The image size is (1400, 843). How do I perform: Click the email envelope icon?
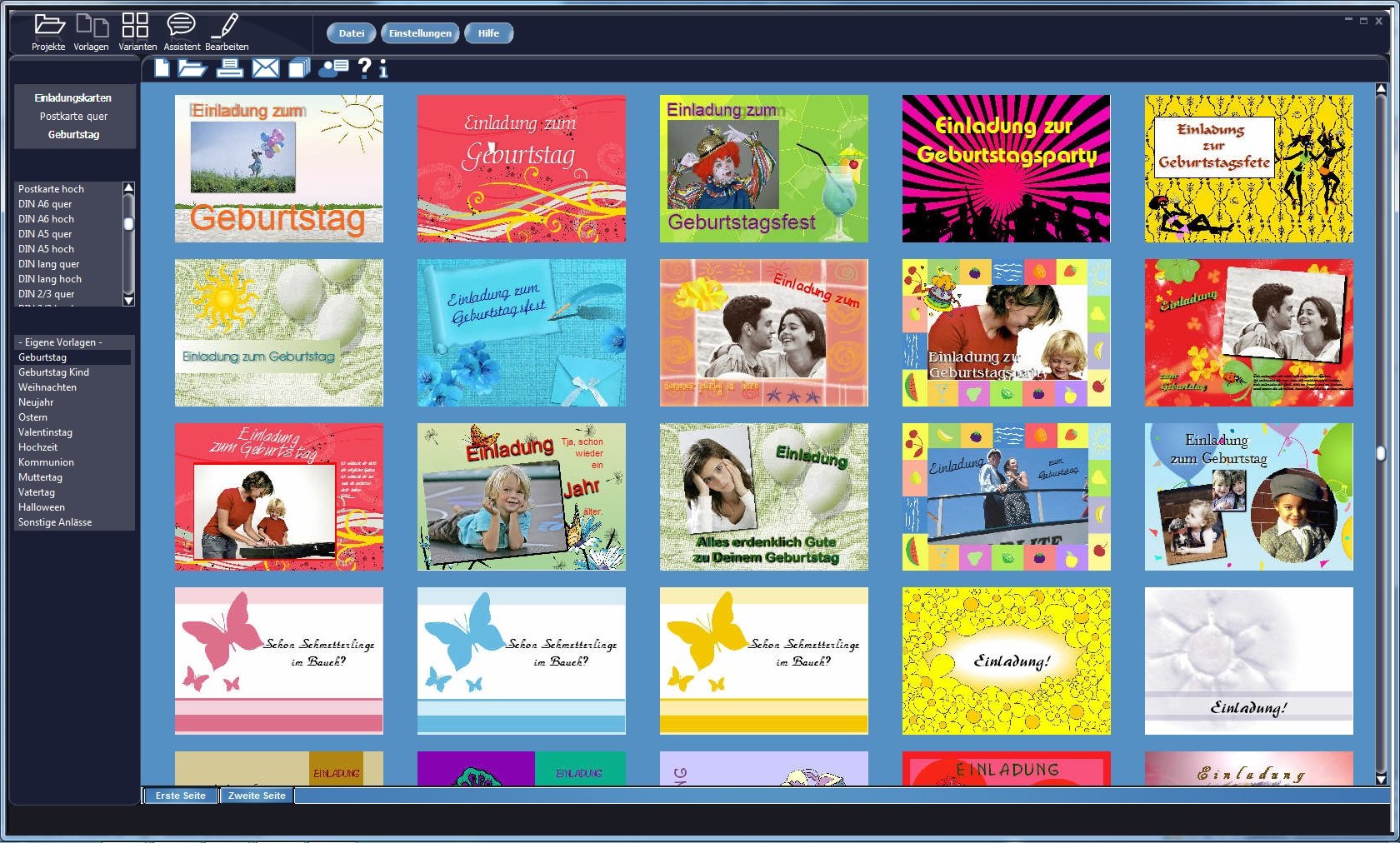tap(266, 68)
